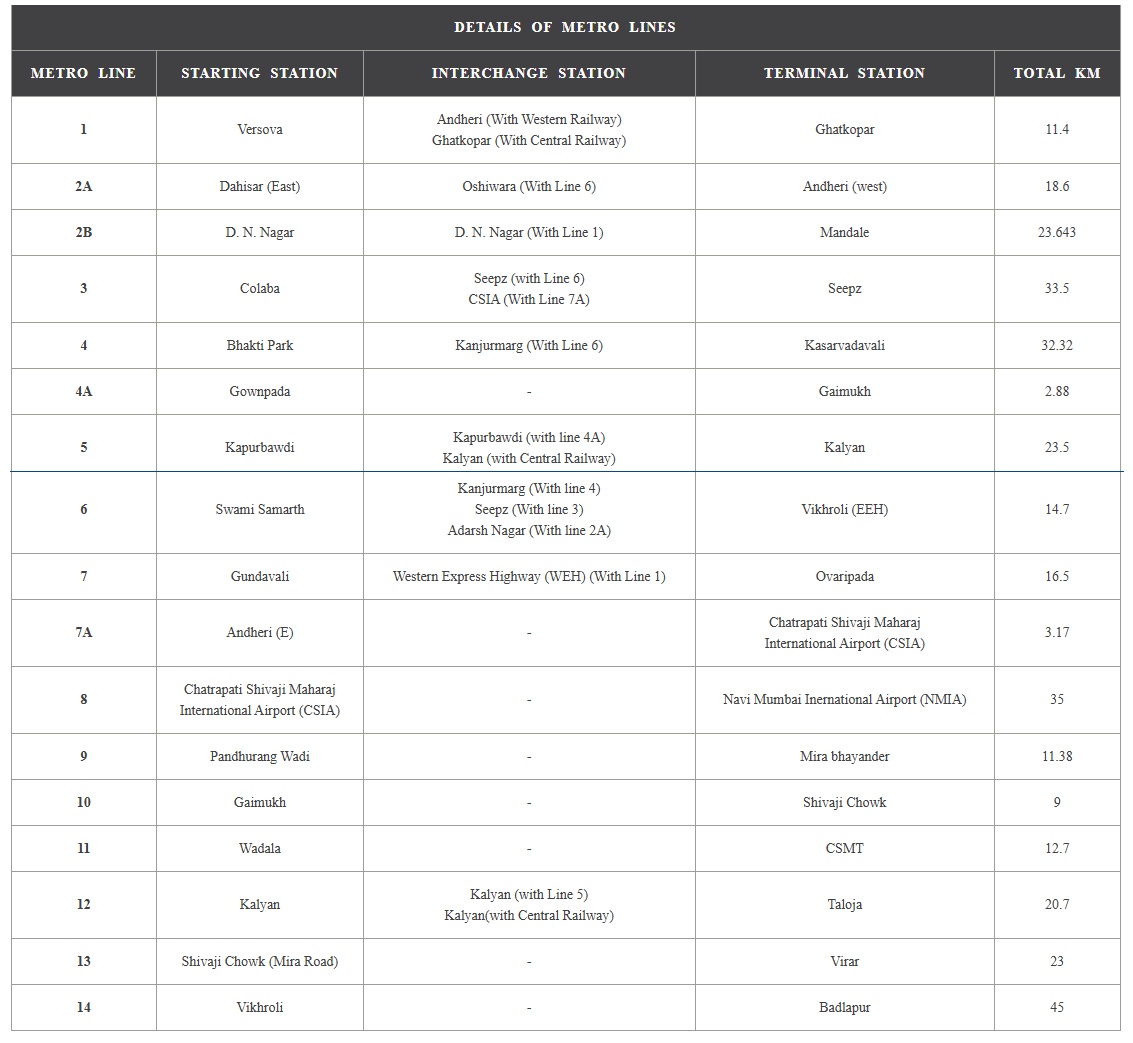Click the Bhakti Park cell
Screen dimensions: 1133x1043
259,345
